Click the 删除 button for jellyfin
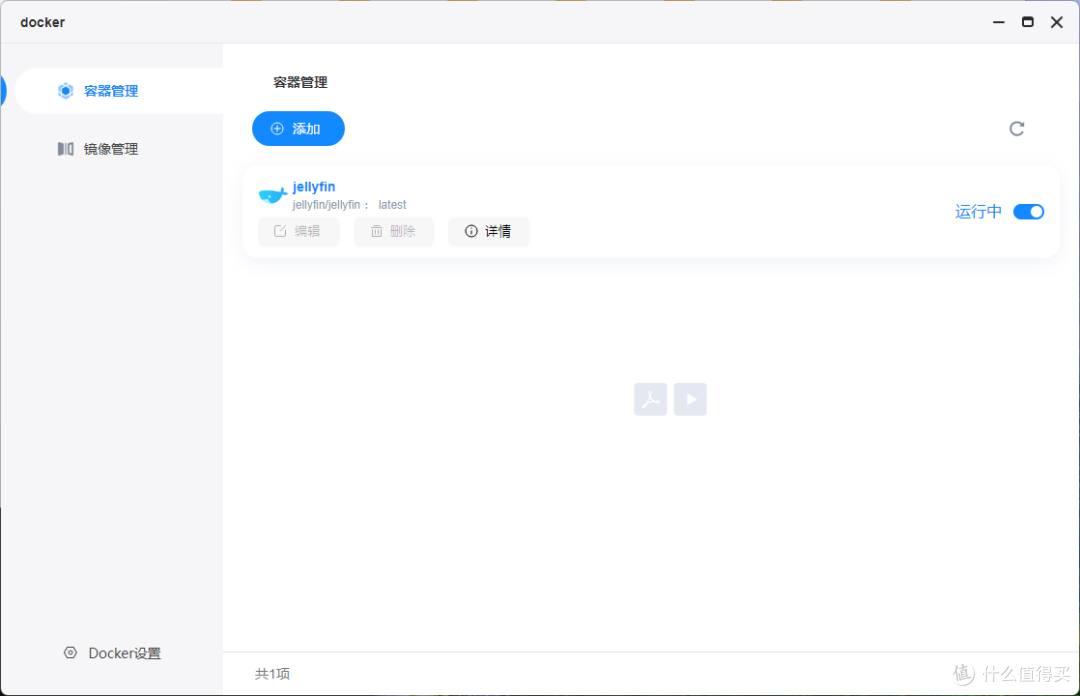Screen dimensions: 1080x696 point(394,232)
